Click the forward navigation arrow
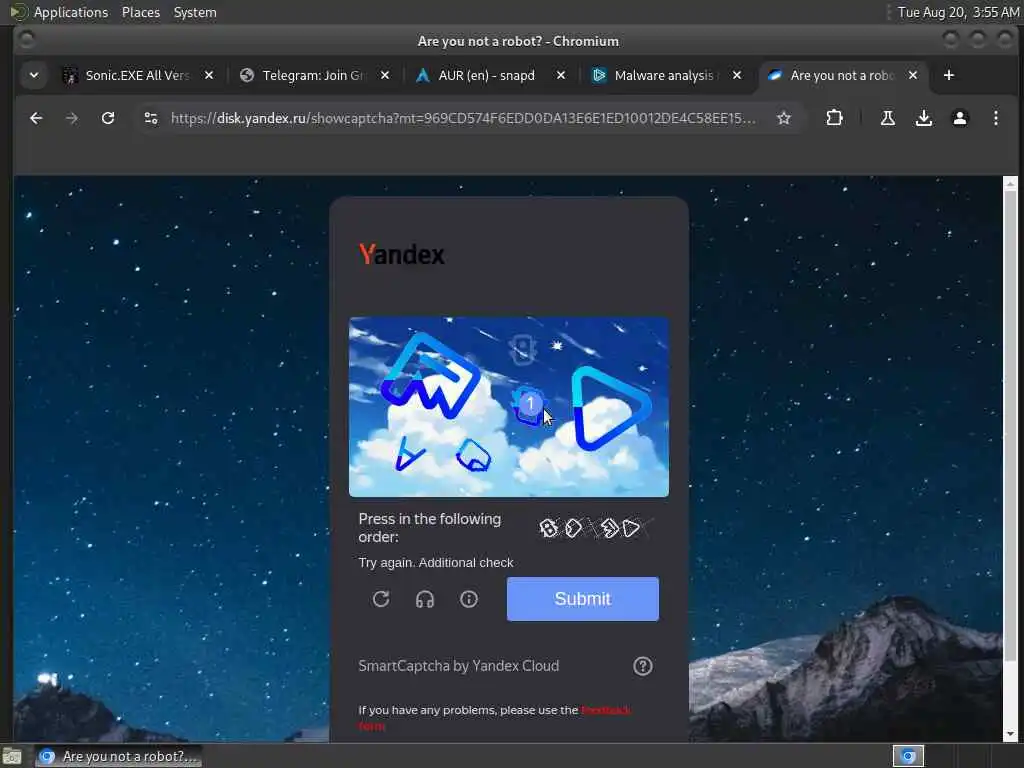The height and width of the screenshot is (768, 1024). 72,118
